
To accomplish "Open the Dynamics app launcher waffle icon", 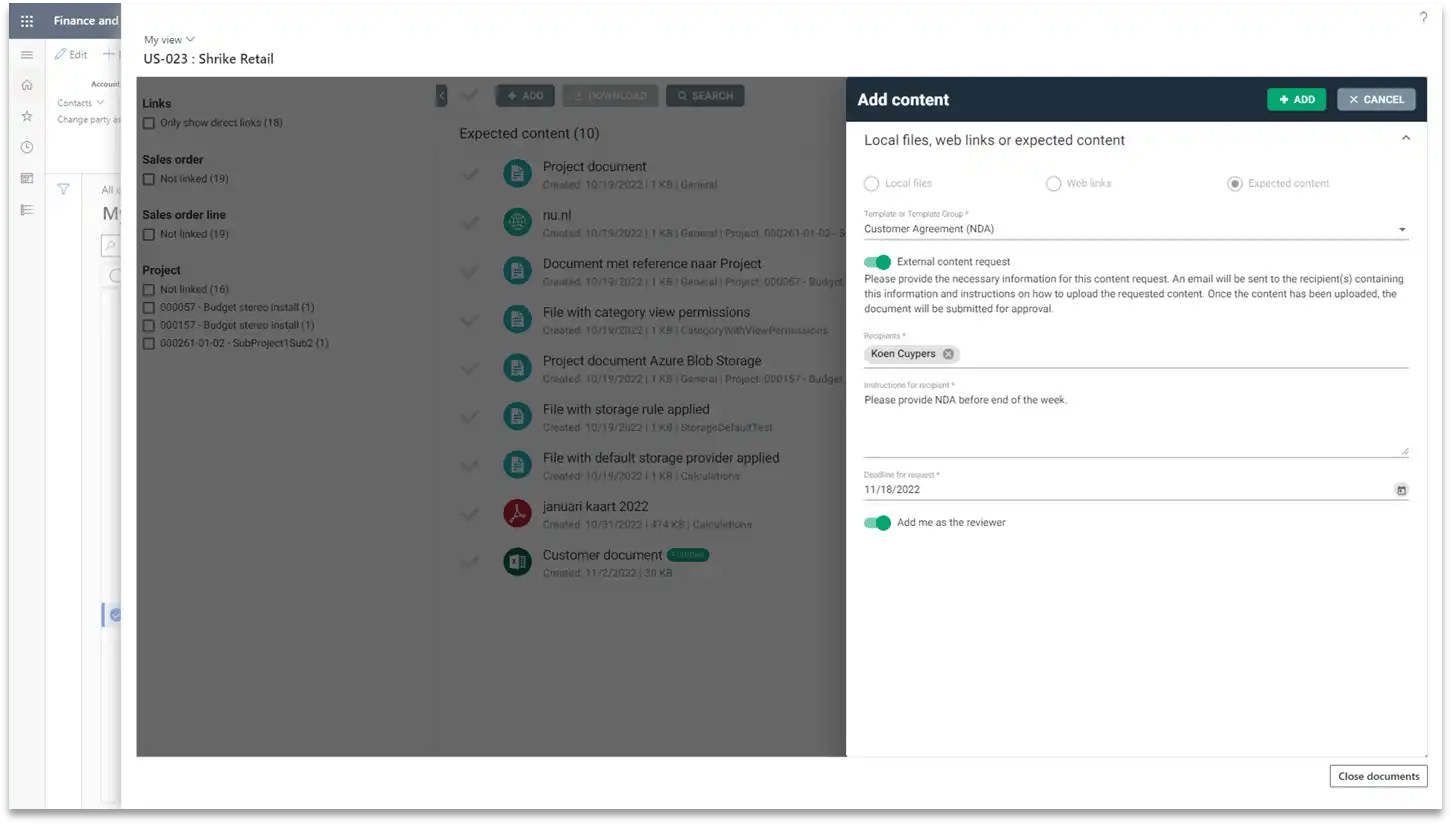I will click(27, 20).
